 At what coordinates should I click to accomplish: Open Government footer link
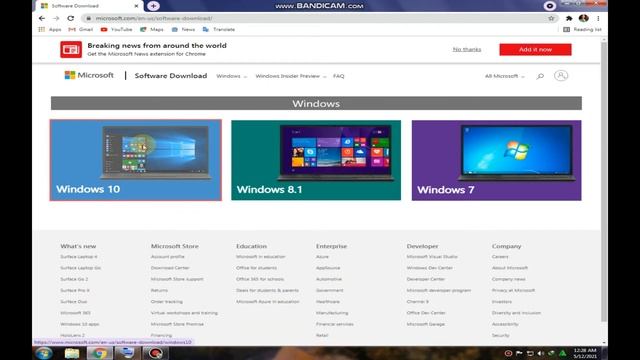tap(329, 290)
